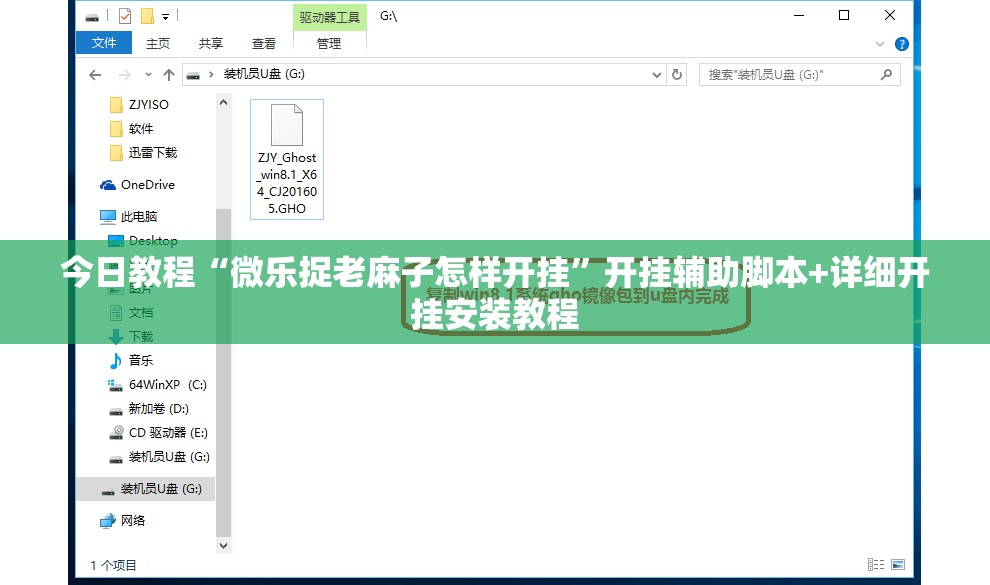The width and height of the screenshot is (990, 585).
Task: Select the 驱动器工具 contextual tab
Action: (330, 18)
